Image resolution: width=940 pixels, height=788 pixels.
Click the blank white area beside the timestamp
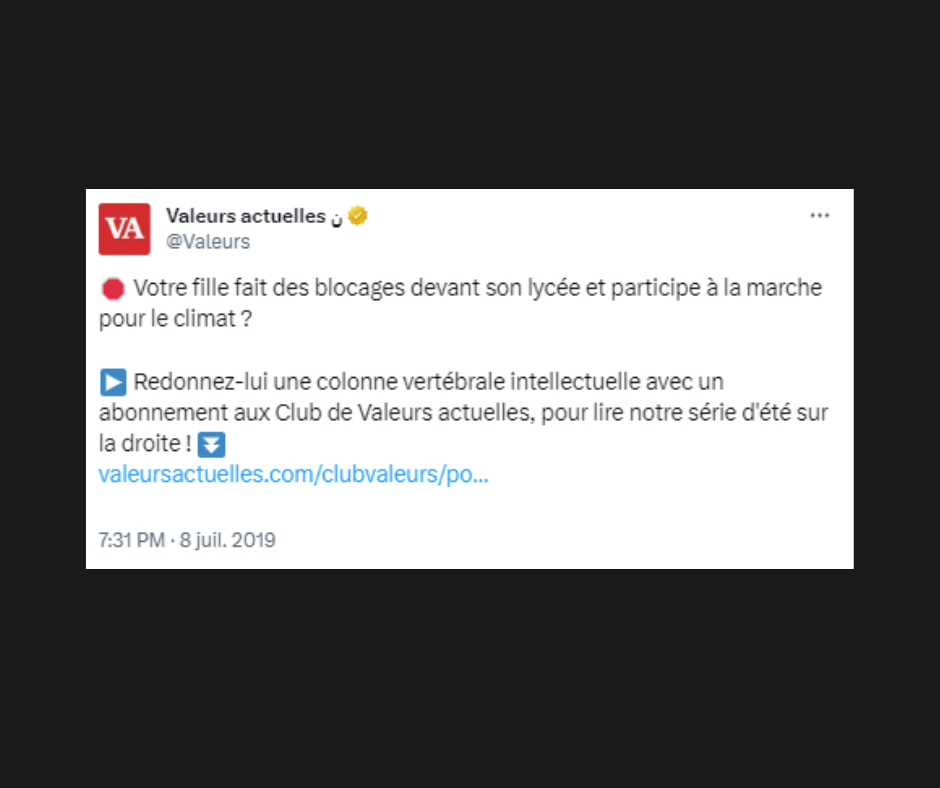pos(564,540)
